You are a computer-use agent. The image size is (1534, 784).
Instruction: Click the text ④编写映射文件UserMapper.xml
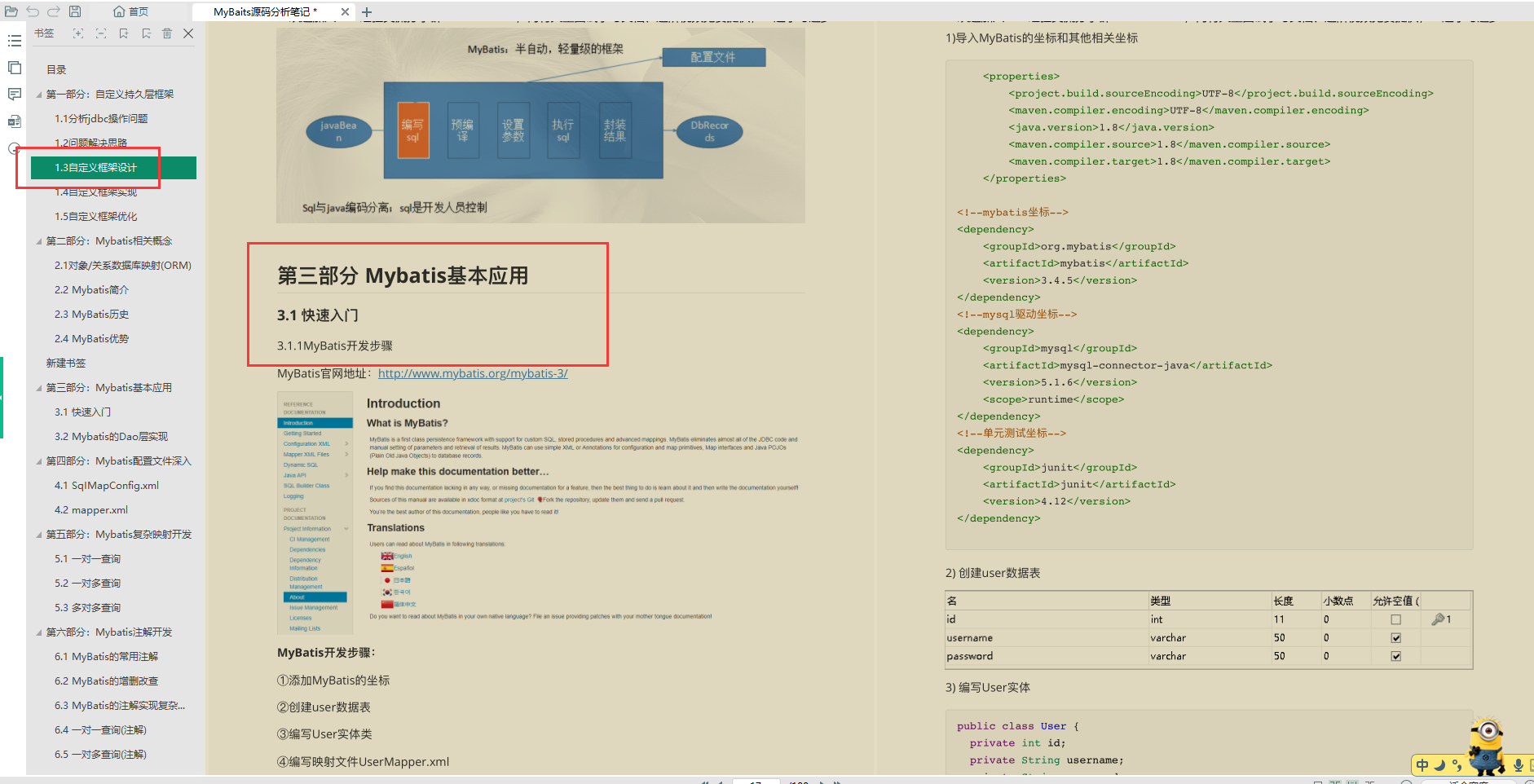(x=363, y=762)
